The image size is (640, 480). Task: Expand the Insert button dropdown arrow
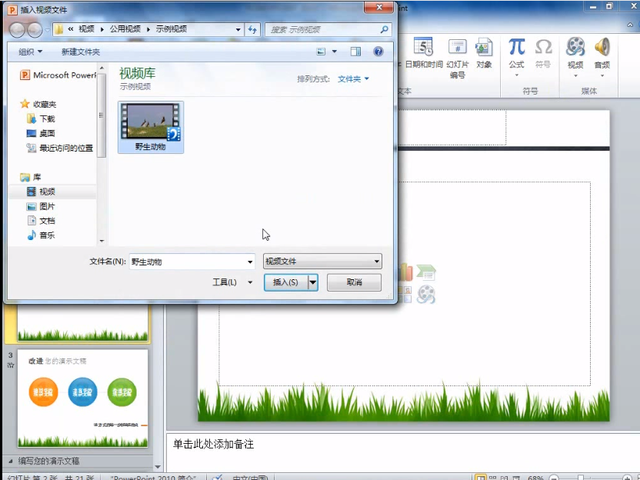[313, 283]
